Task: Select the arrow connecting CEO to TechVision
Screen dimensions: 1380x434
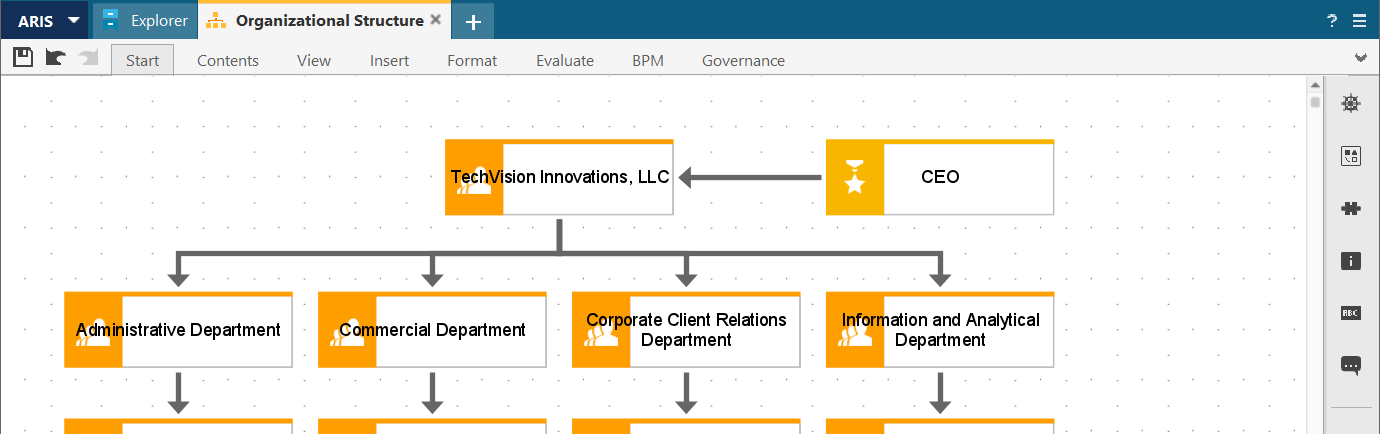Action: pyautogui.click(x=750, y=177)
